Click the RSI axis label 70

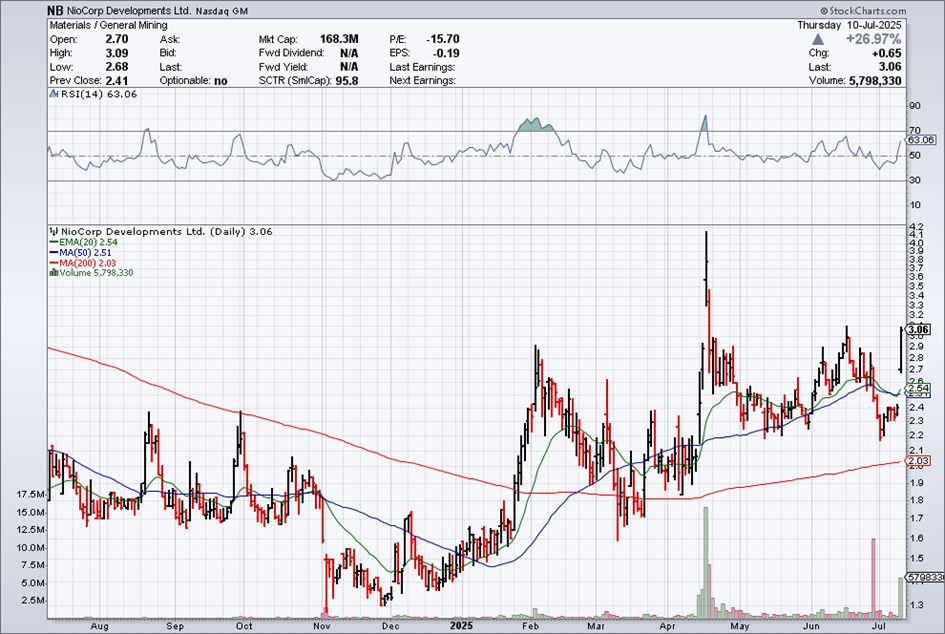915,130
